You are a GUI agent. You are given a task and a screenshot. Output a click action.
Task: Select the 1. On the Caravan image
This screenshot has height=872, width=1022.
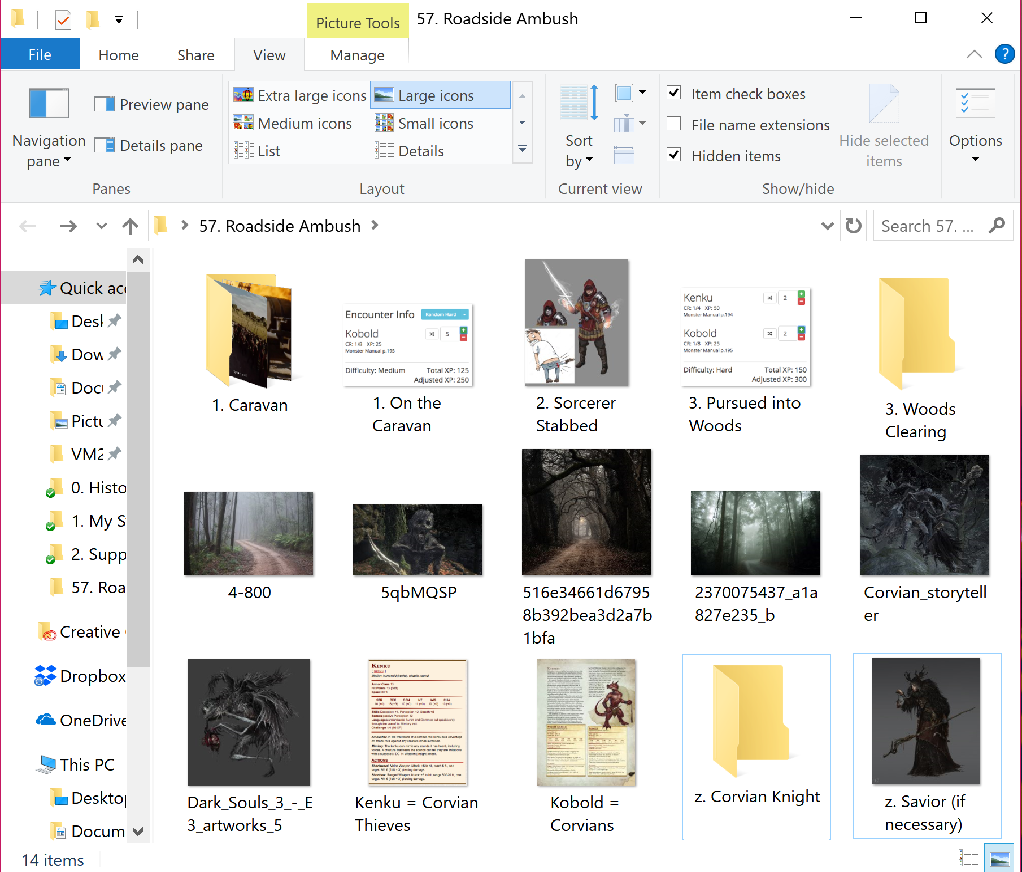[x=407, y=368]
